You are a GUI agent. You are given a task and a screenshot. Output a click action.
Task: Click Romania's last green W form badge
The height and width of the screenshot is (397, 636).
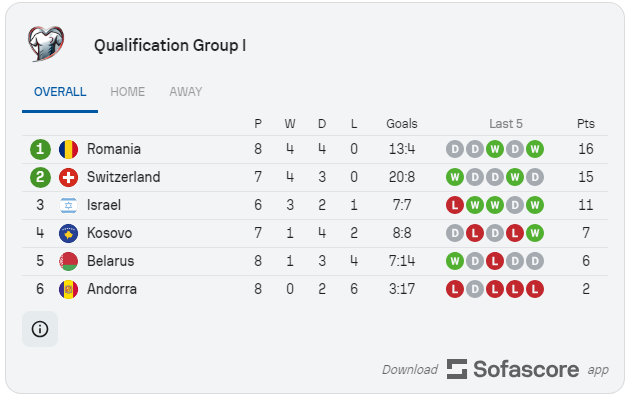tap(535, 149)
